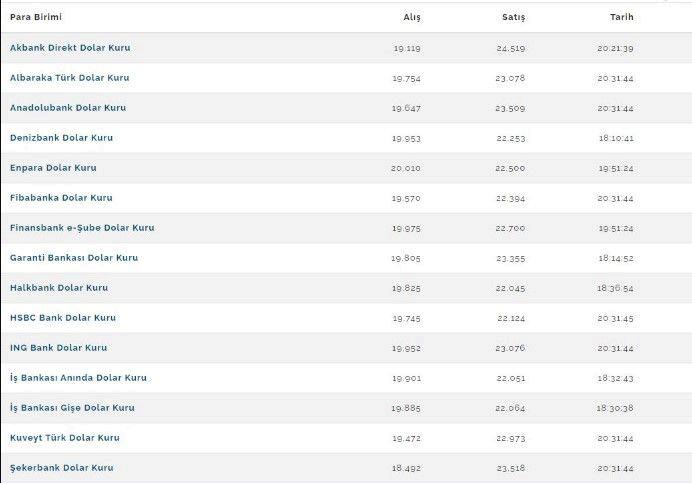Click the Albaraka Türk Dolar Kuru link
Screen dimensions: 692x483
tap(69, 78)
